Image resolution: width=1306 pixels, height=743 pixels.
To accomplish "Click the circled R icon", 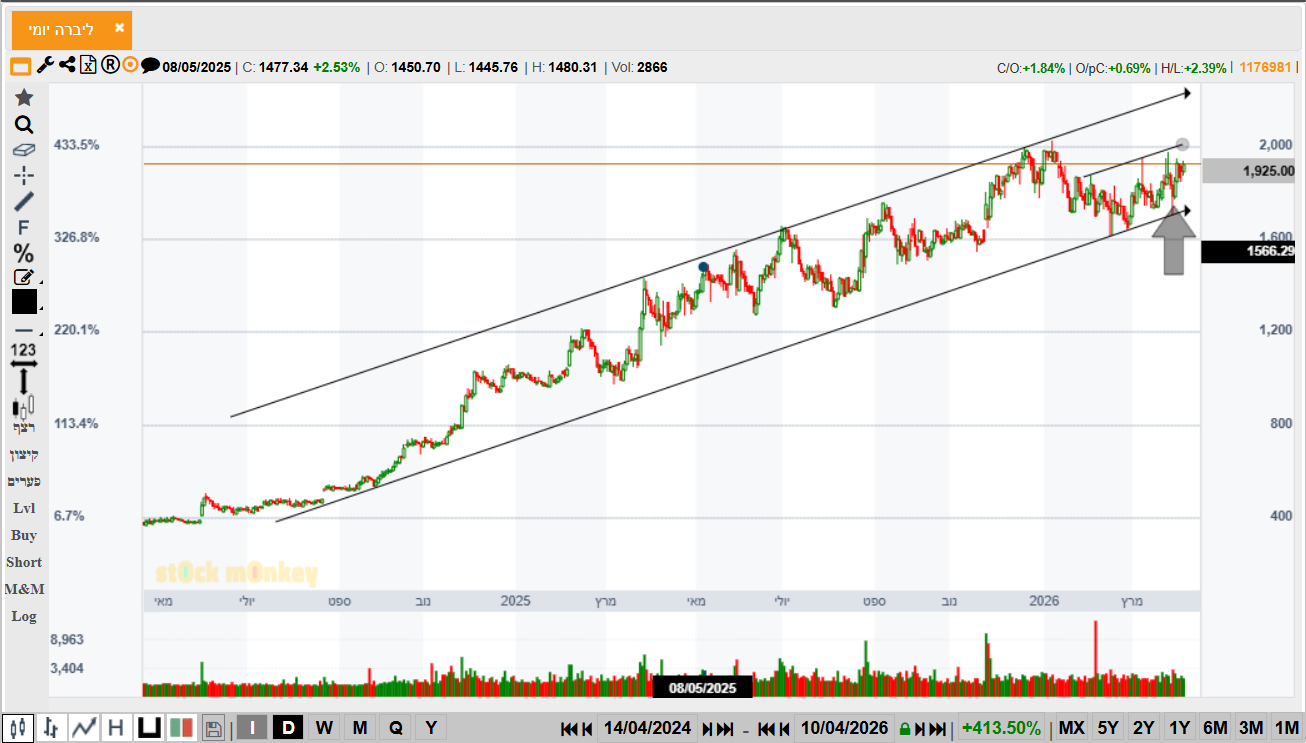I will tap(109, 66).
